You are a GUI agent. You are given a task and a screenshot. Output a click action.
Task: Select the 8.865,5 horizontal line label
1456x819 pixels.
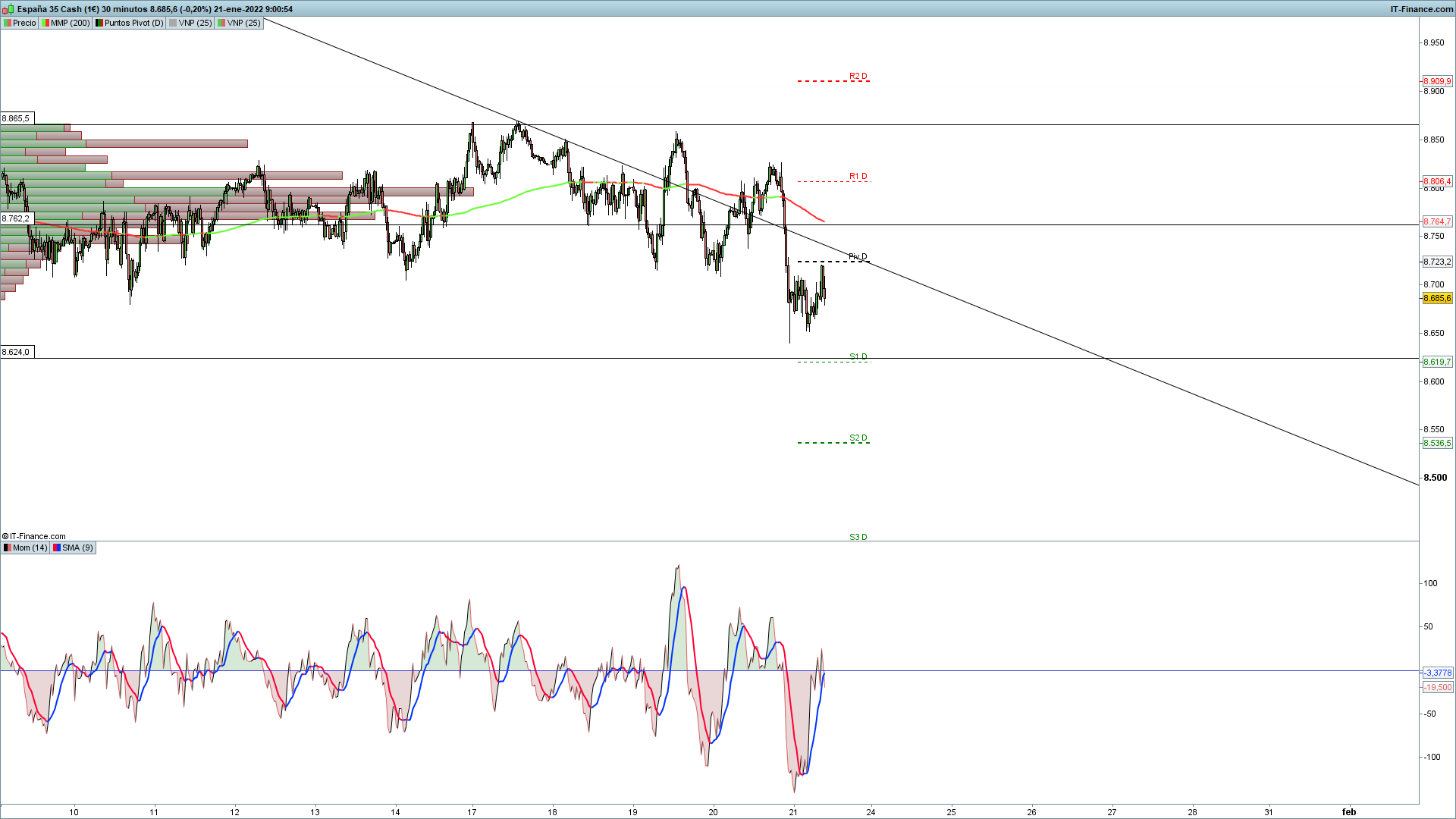point(17,118)
